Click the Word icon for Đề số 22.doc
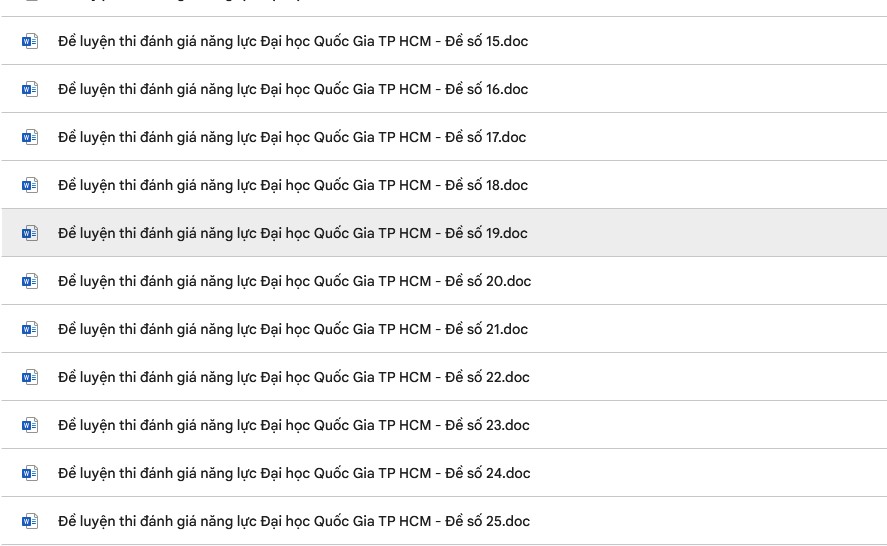The height and width of the screenshot is (546, 887). coord(30,377)
